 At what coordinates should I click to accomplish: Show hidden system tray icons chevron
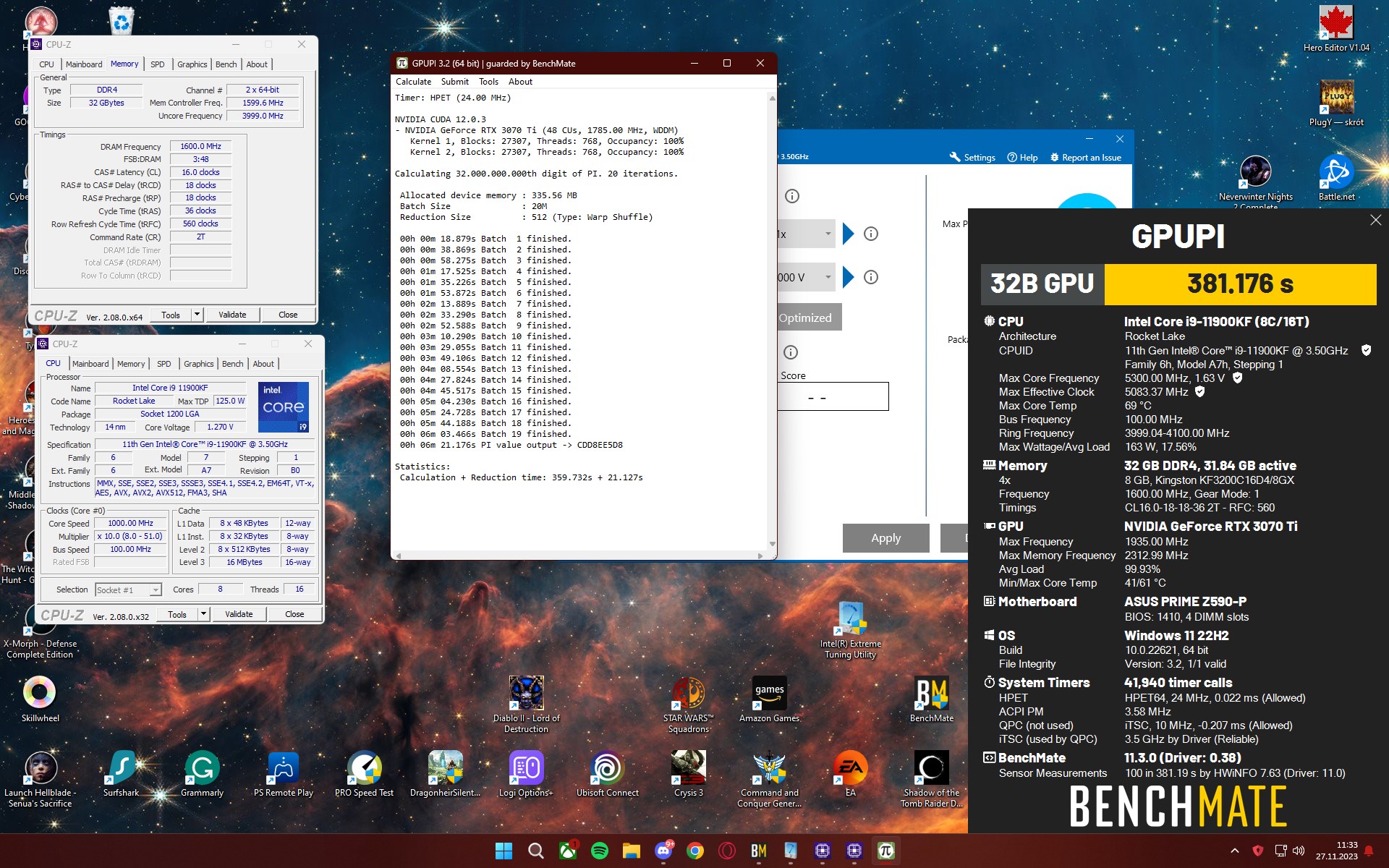[1235, 851]
